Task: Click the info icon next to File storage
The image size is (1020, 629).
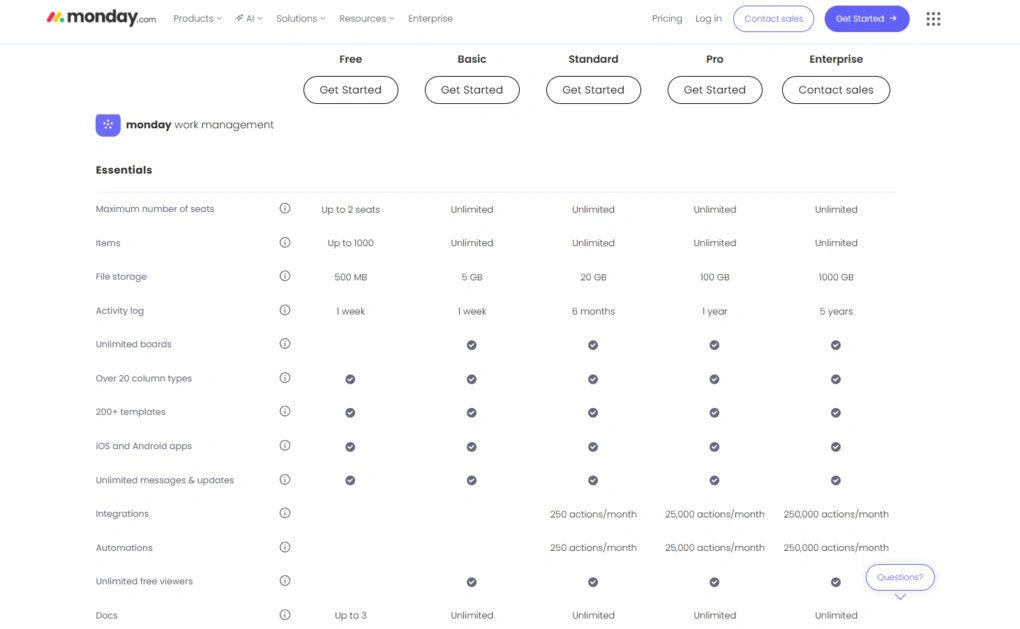Action: pos(285,276)
